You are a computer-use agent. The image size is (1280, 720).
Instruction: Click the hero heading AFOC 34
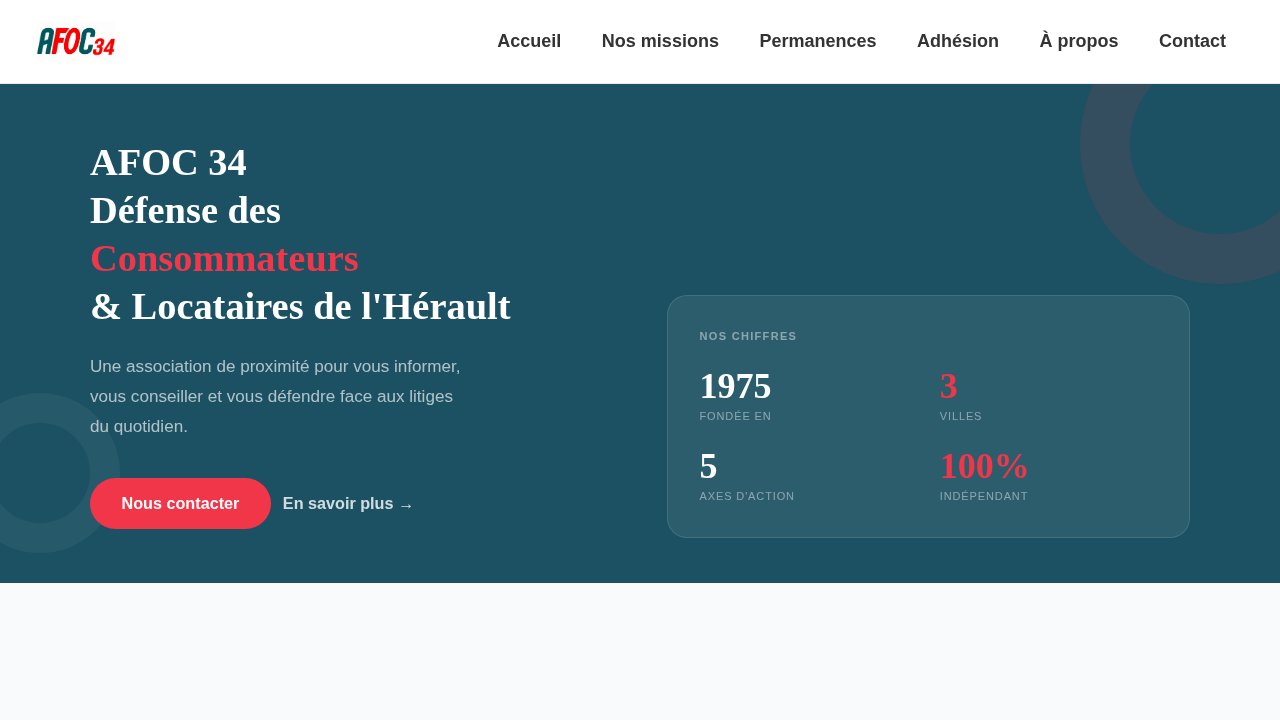tap(168, 162)
